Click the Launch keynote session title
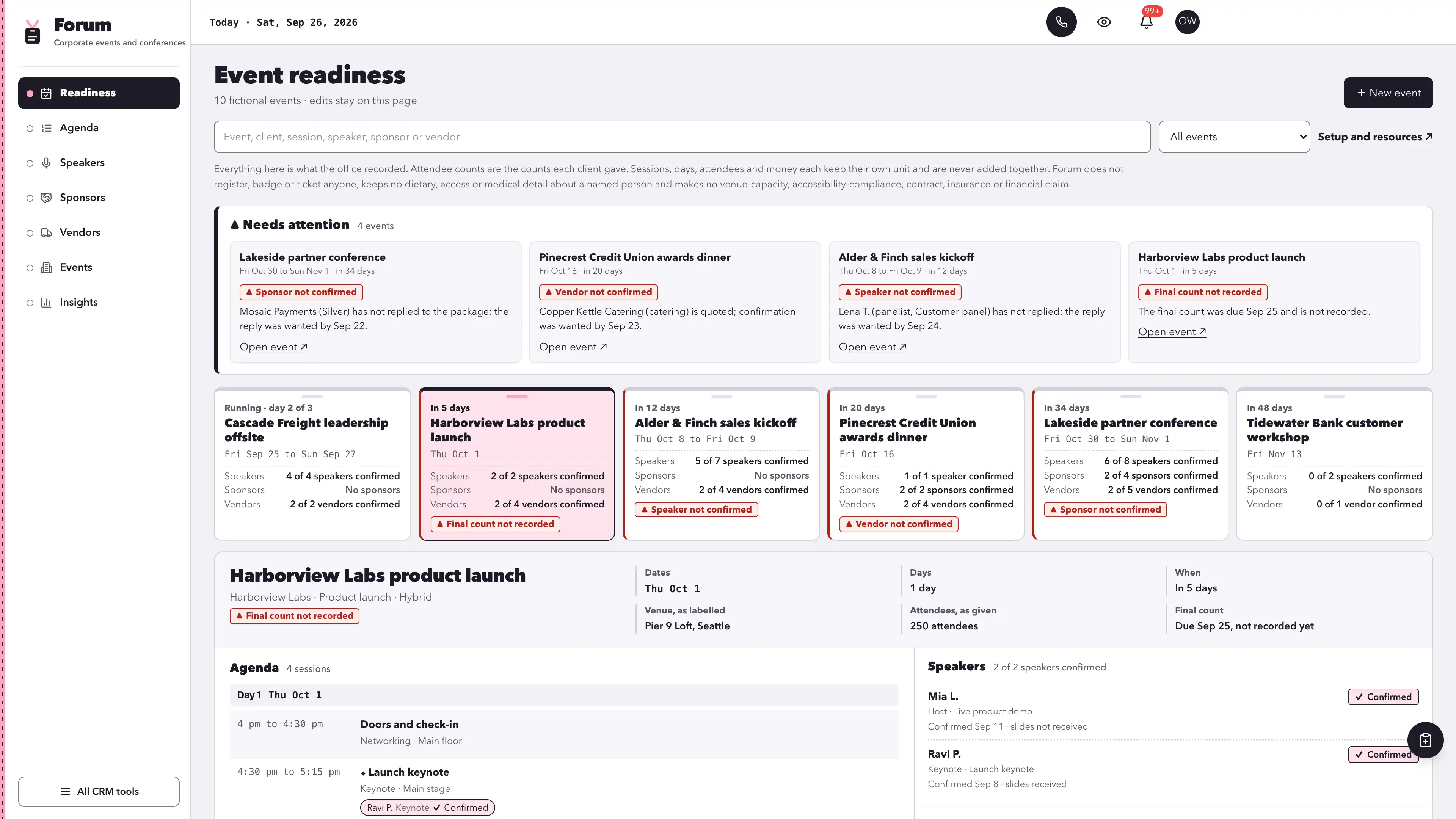Screen dimensions: 1456x819 (x=409, y=773)
